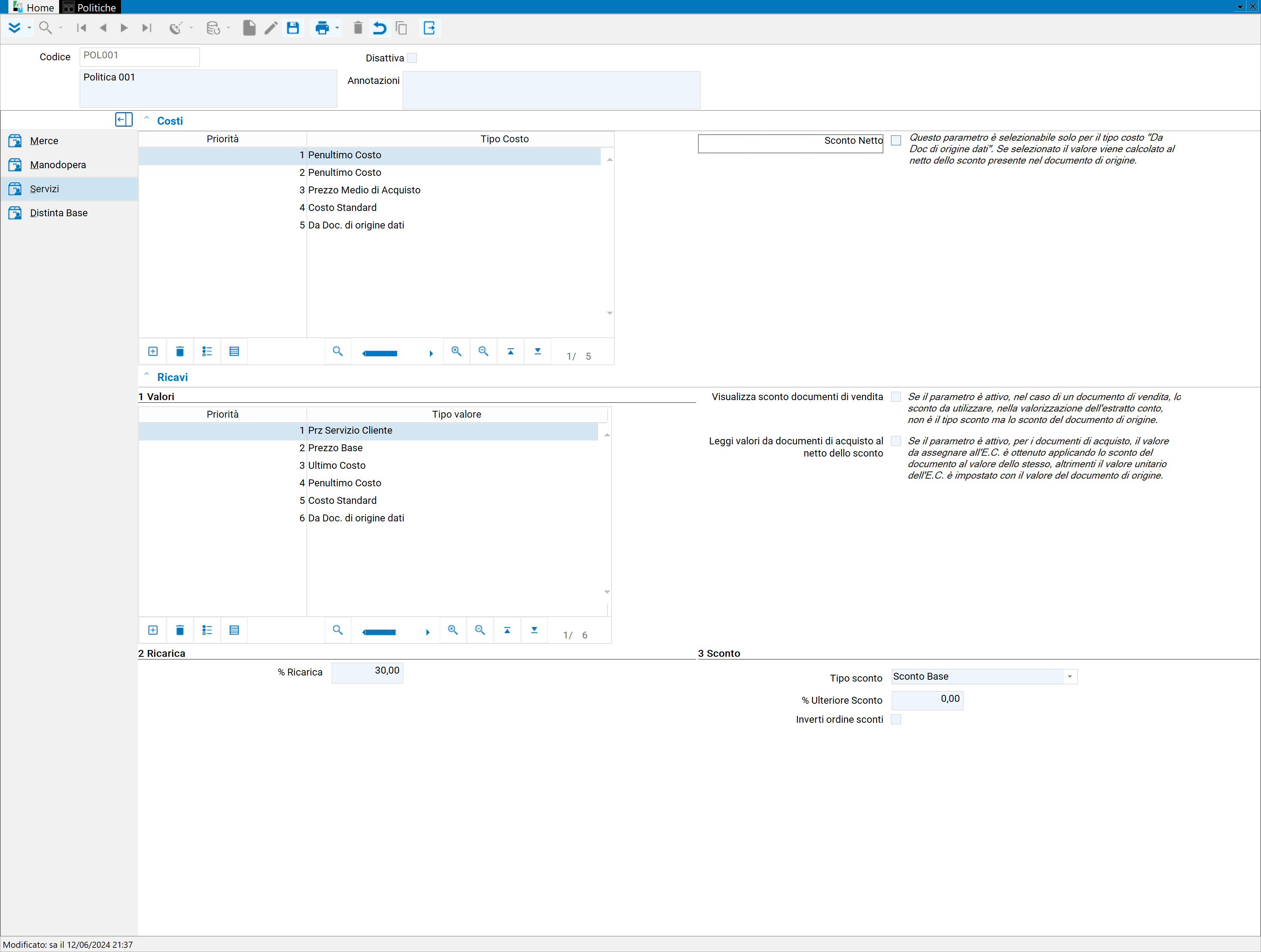
Task: Search within the Costi grid
Action: pos(338,351)
